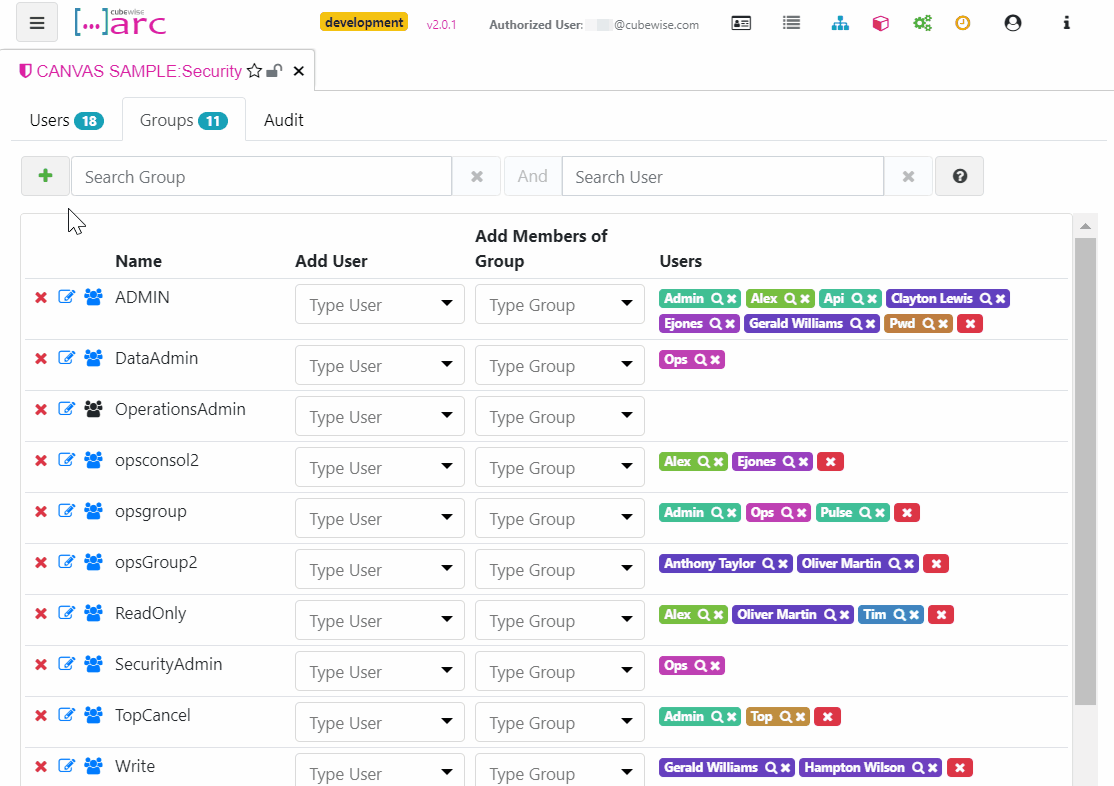Open the green gears processes icon
The height and width of the screenshot is (786, 1114).
point(922,23)
